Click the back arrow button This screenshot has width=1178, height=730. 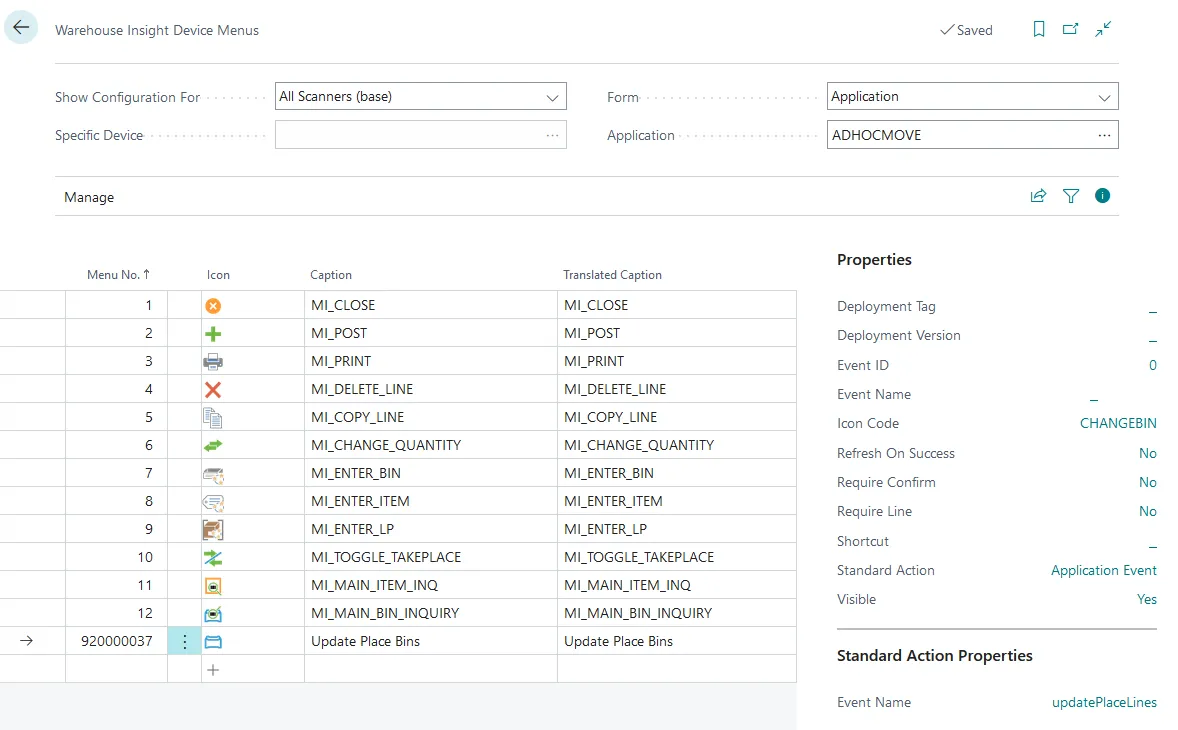(x=21, y=29)
